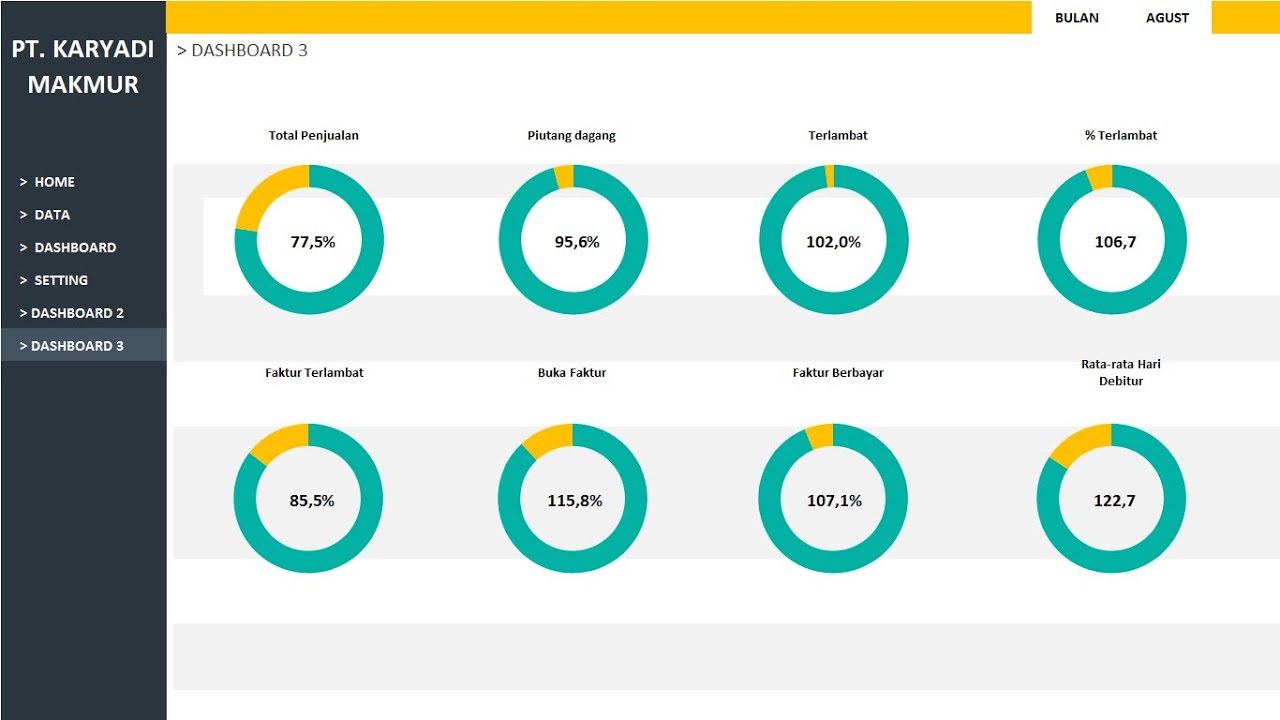
Task: Click the 106,7 value
Action: coord(1115,242)
